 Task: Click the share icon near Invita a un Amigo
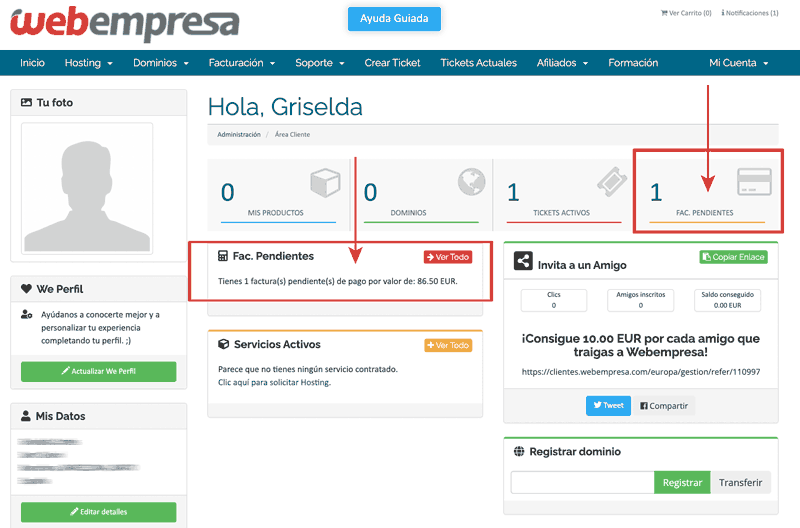(x=523, y=261)
